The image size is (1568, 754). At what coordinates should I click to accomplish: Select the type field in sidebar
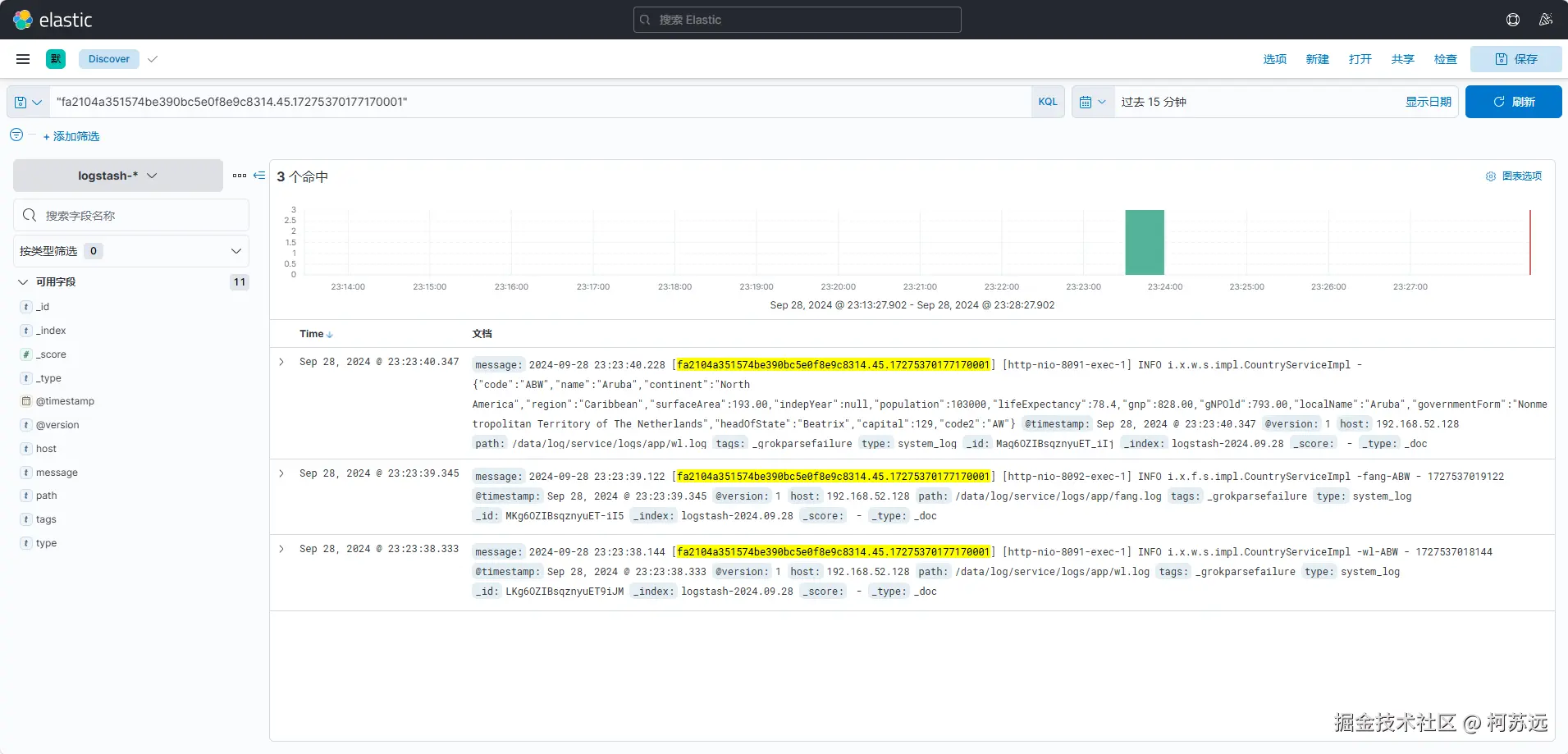tap(47, 543)
